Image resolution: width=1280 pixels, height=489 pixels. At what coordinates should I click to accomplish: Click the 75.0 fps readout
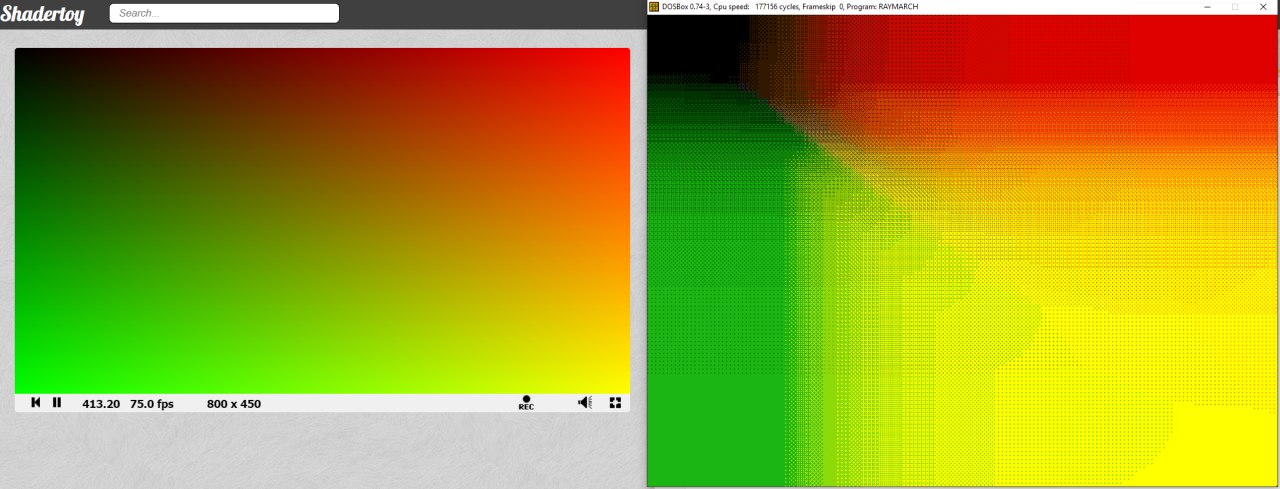click(152, 404)
